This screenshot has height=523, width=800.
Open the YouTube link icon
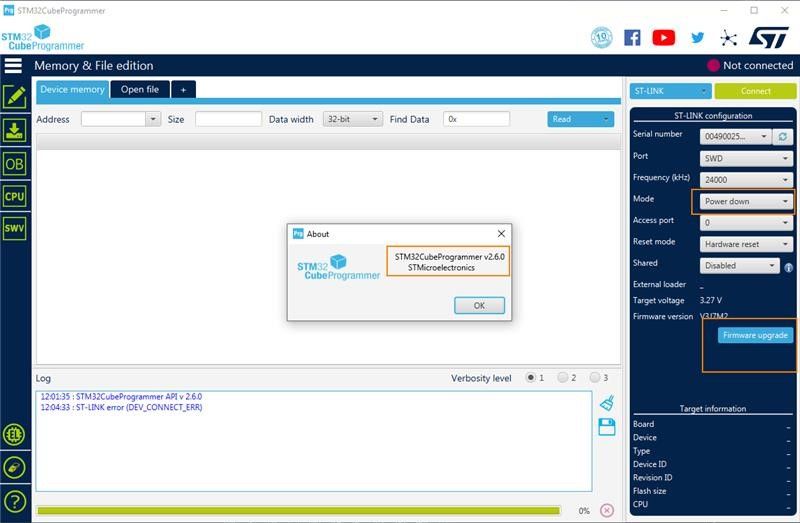click(x=664, y=38)
